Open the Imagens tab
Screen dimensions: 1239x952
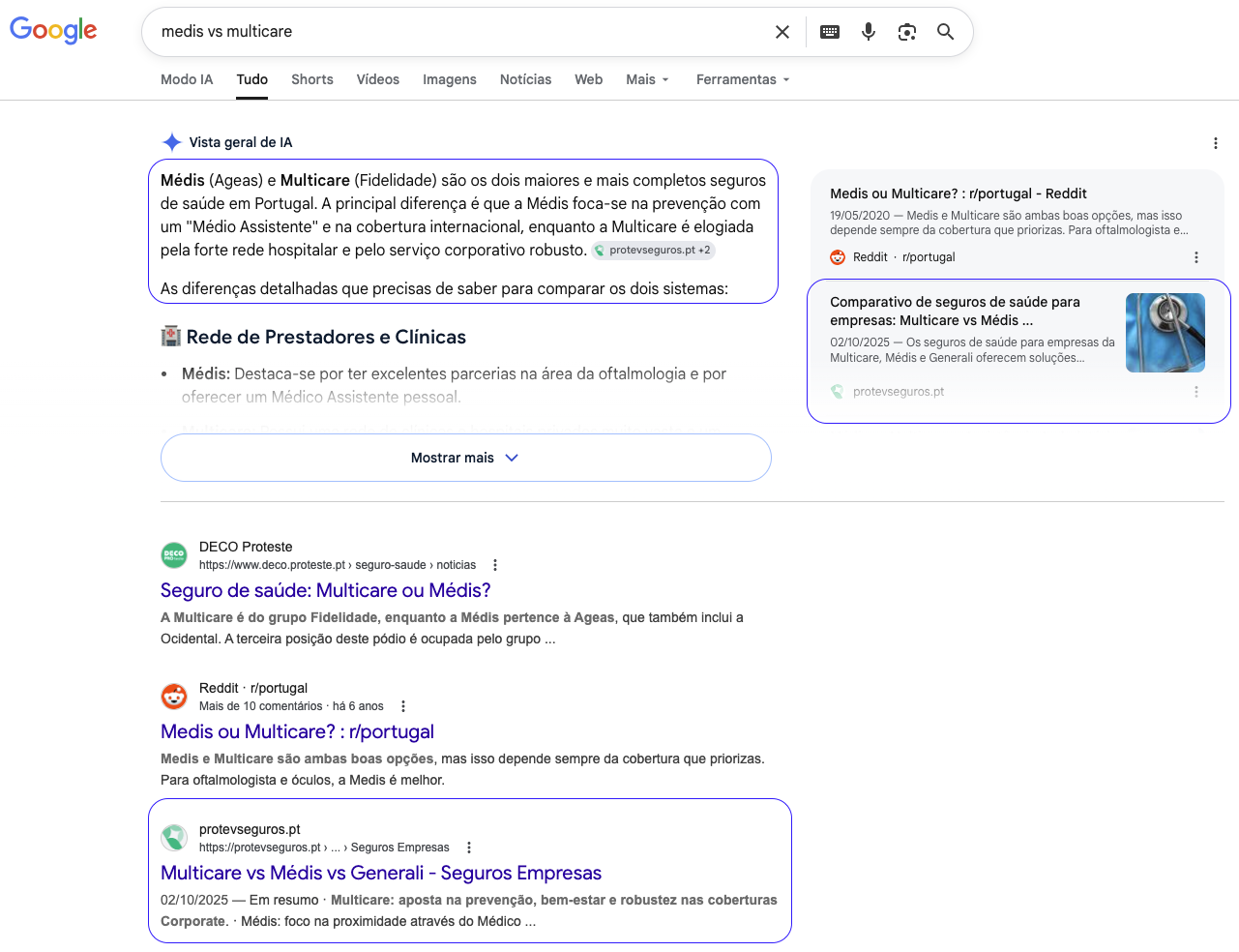450,79
